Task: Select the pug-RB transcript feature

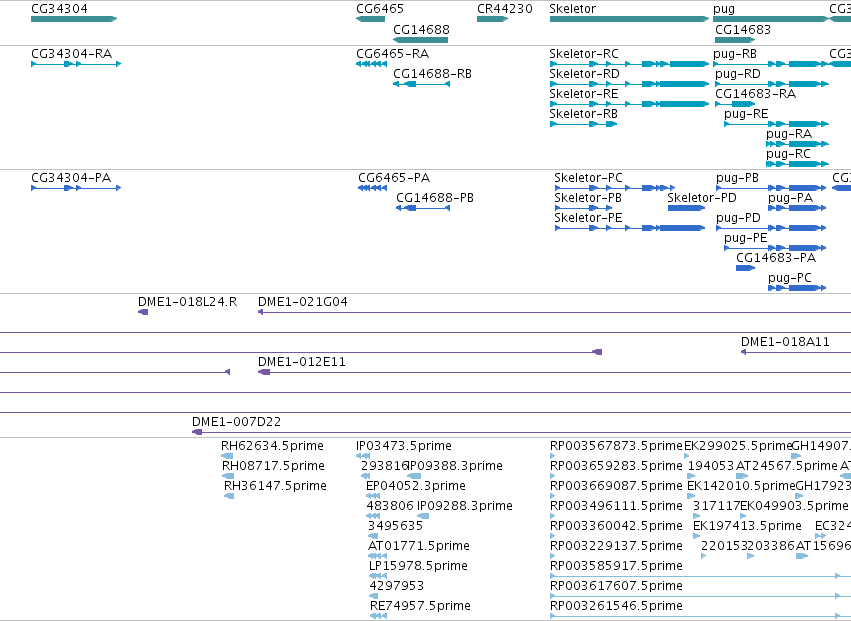Action: (769, 64)
